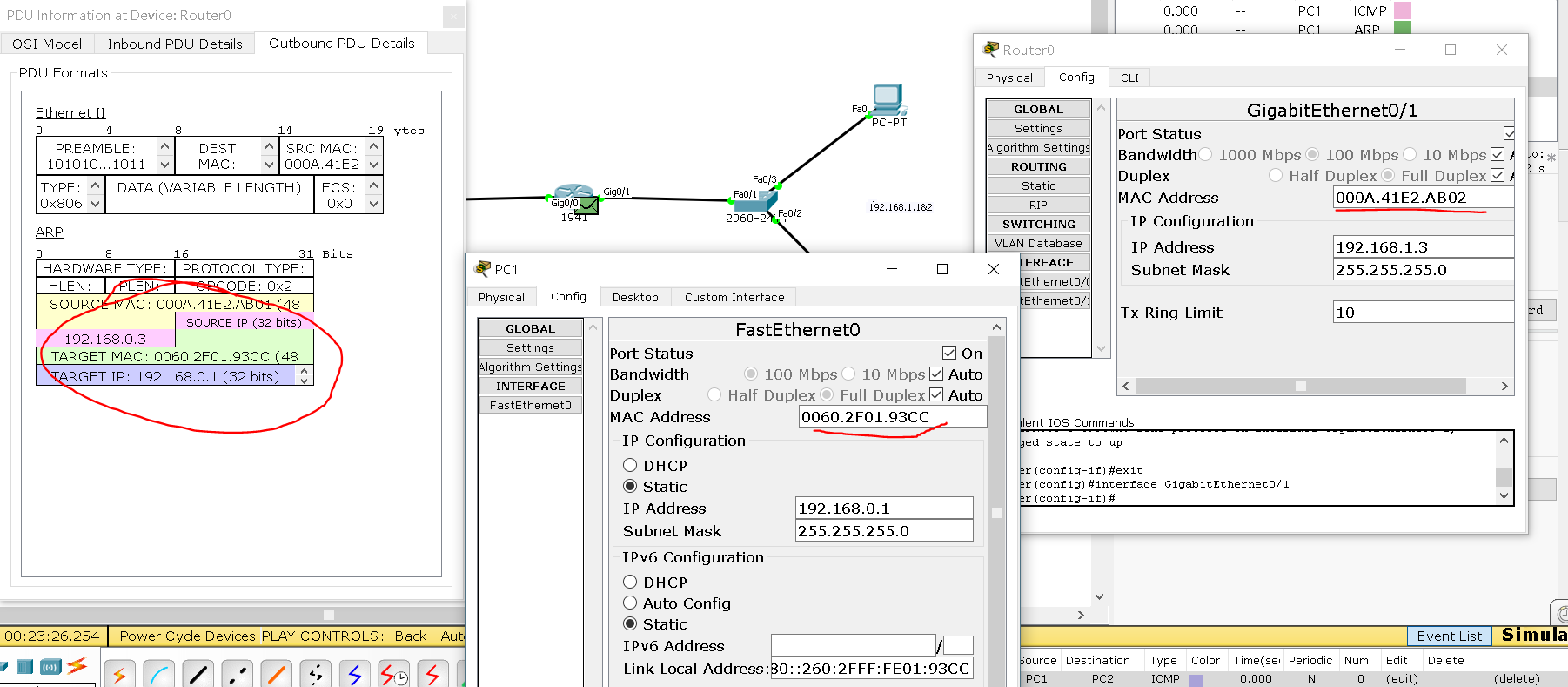Choose the light-blue console cable
Screen dimensions: 1568x687
pos(158,674)
